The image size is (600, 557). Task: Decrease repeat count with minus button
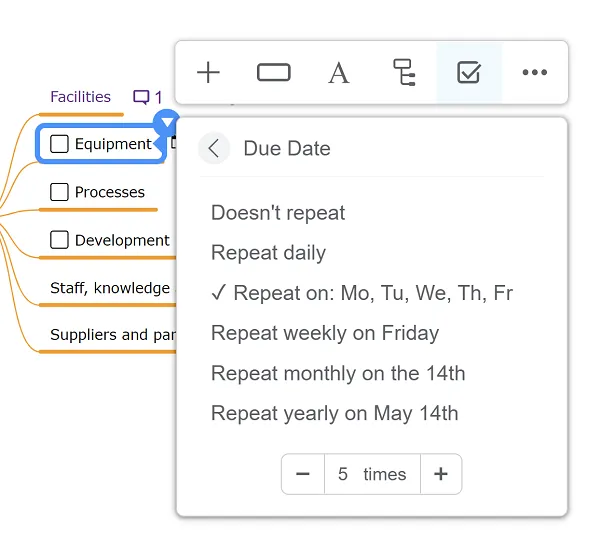[x=303, y=474]
